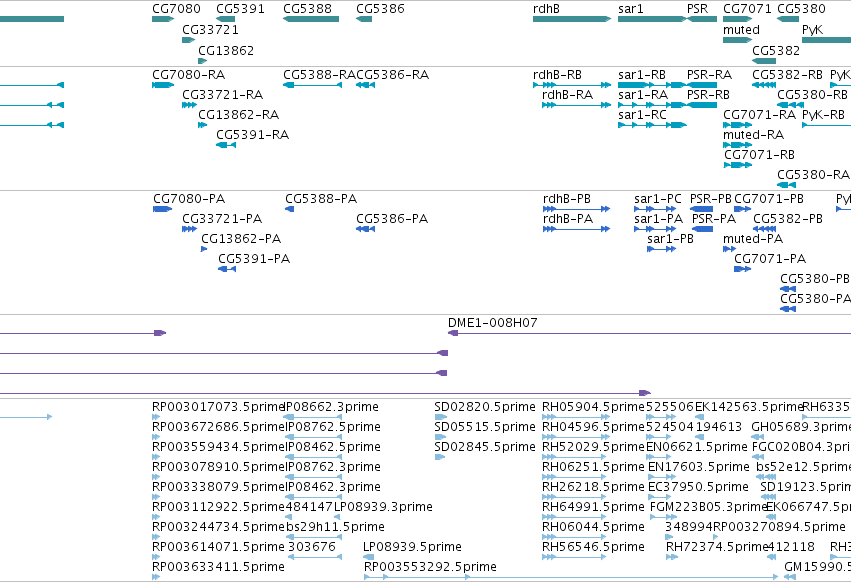Screen dimensions: 851x582
Task: Click the CG7071-RB transcript label
Action: click(760, 155)
